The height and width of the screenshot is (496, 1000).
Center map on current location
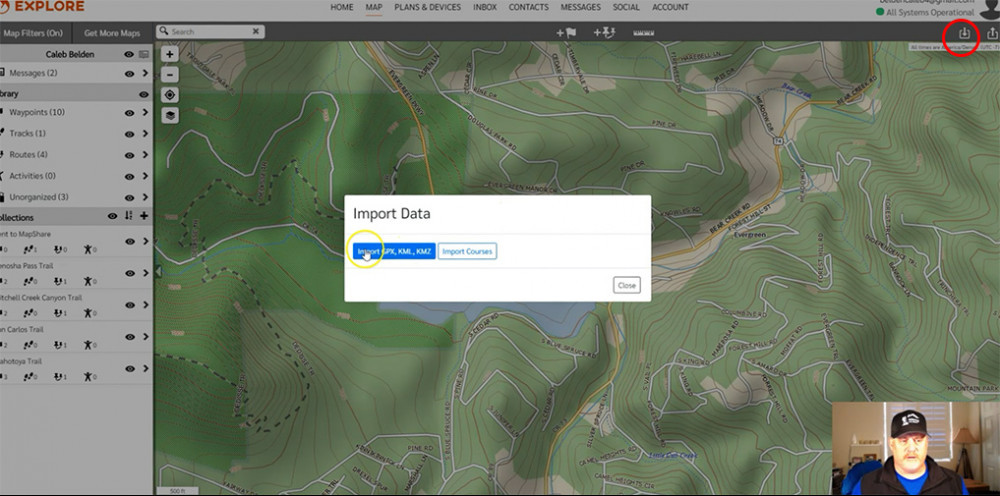(x=170, y=95)
